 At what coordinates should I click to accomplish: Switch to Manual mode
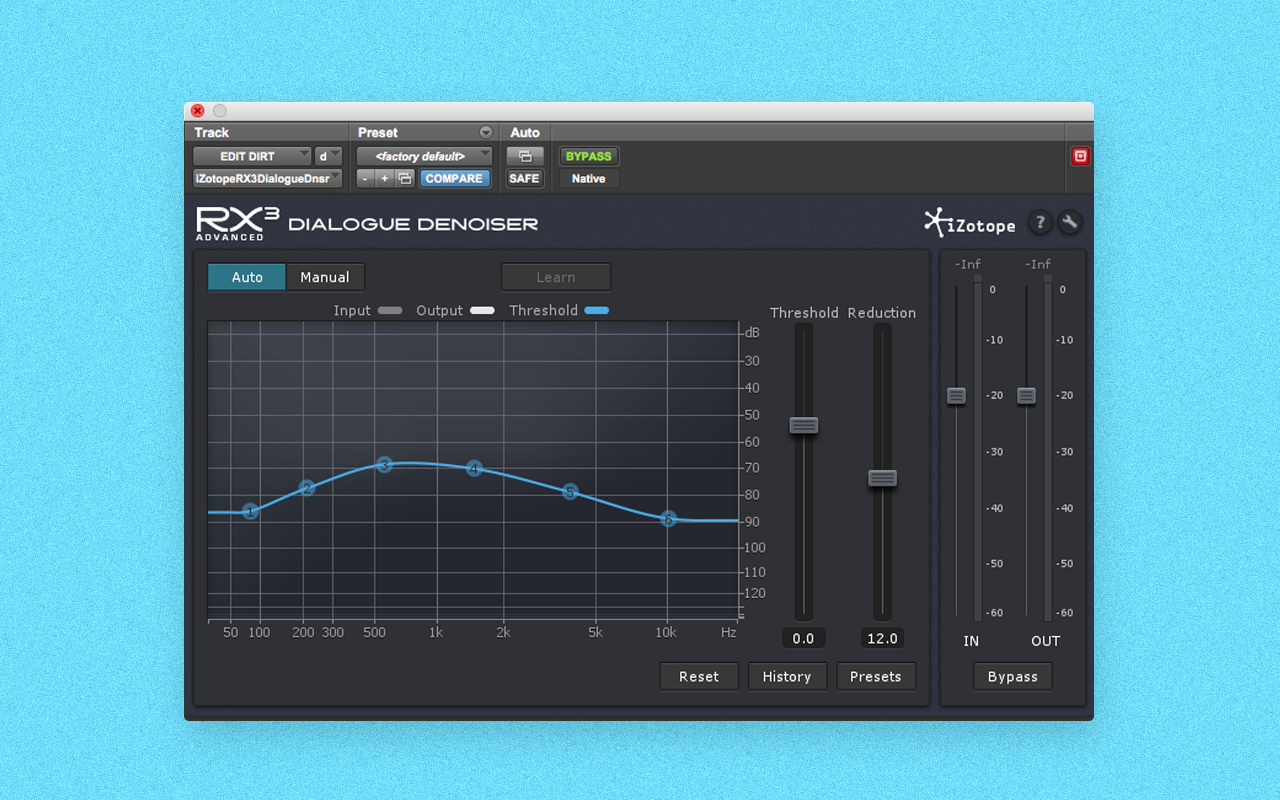coord(325,277)
